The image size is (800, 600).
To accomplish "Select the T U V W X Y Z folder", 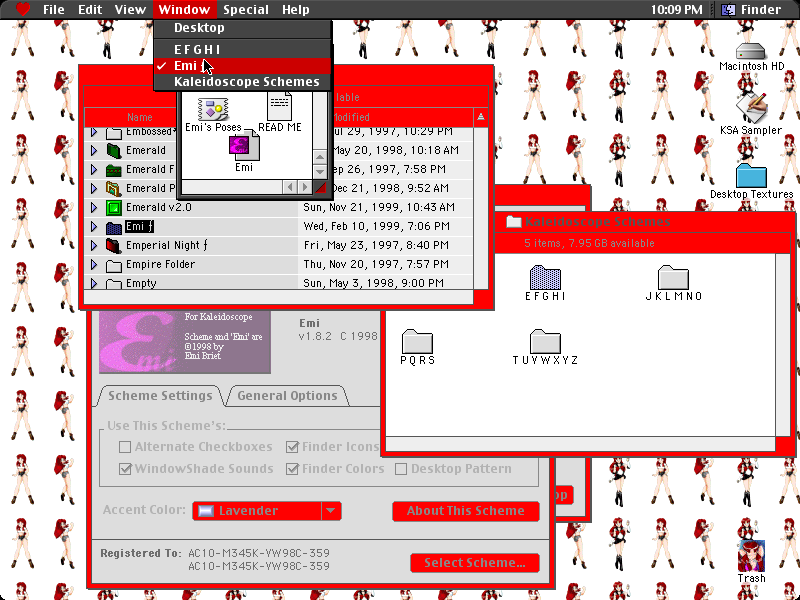I will click(x=545, y=341).
